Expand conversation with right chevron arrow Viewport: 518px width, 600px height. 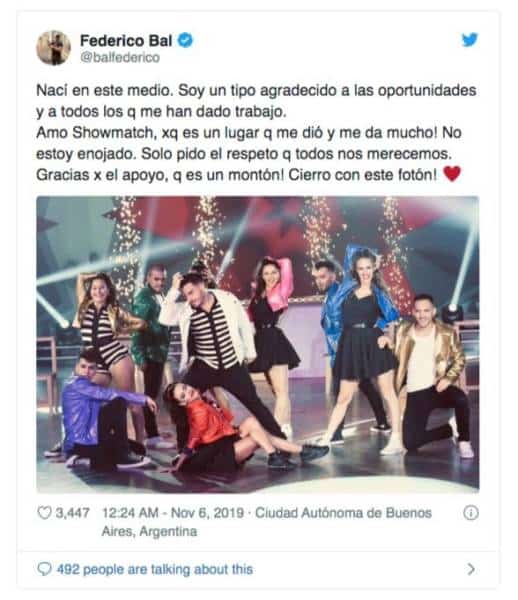(471, 569)
